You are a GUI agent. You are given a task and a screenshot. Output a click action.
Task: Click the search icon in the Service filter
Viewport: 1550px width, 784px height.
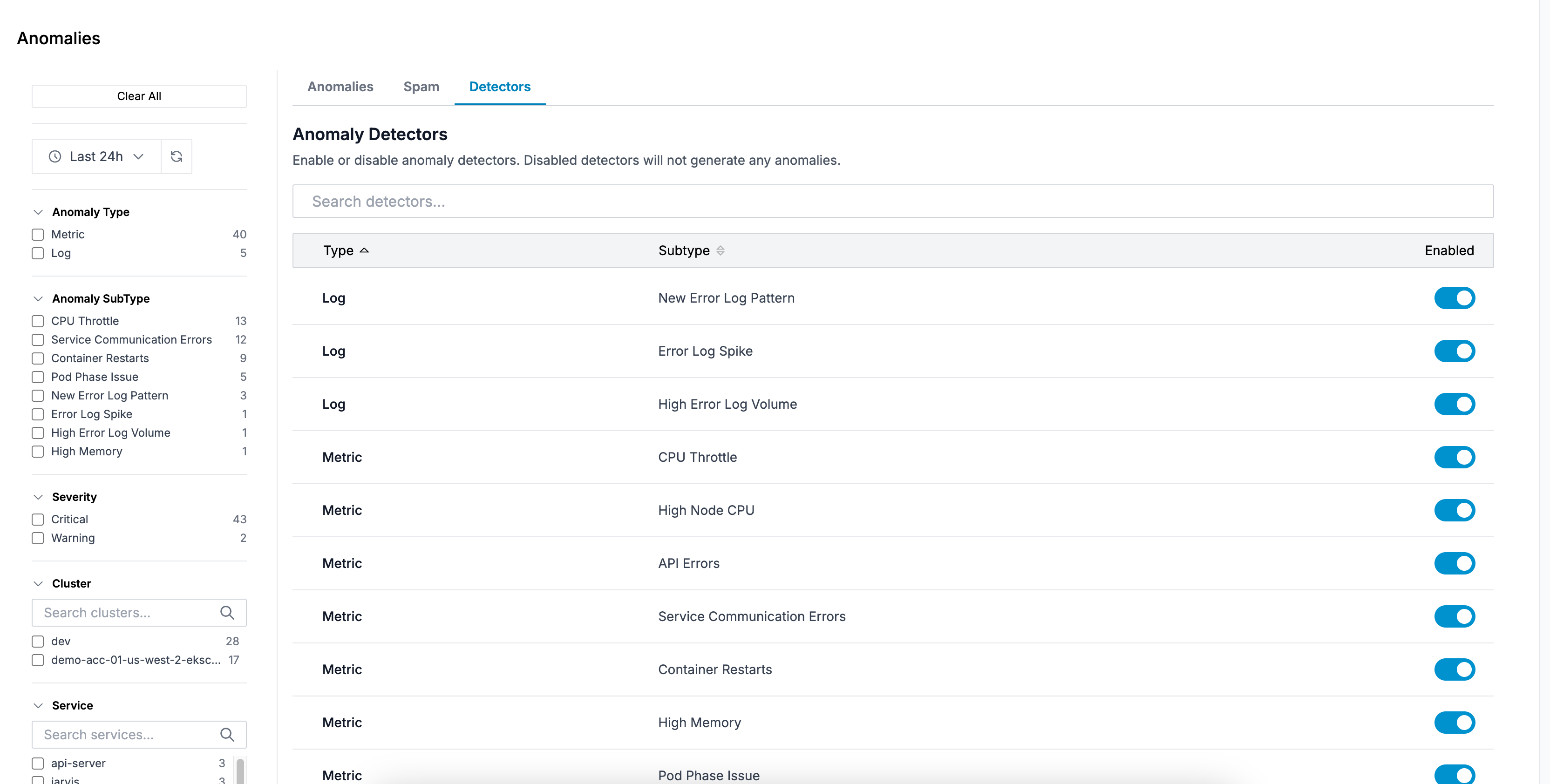(227, 735)
